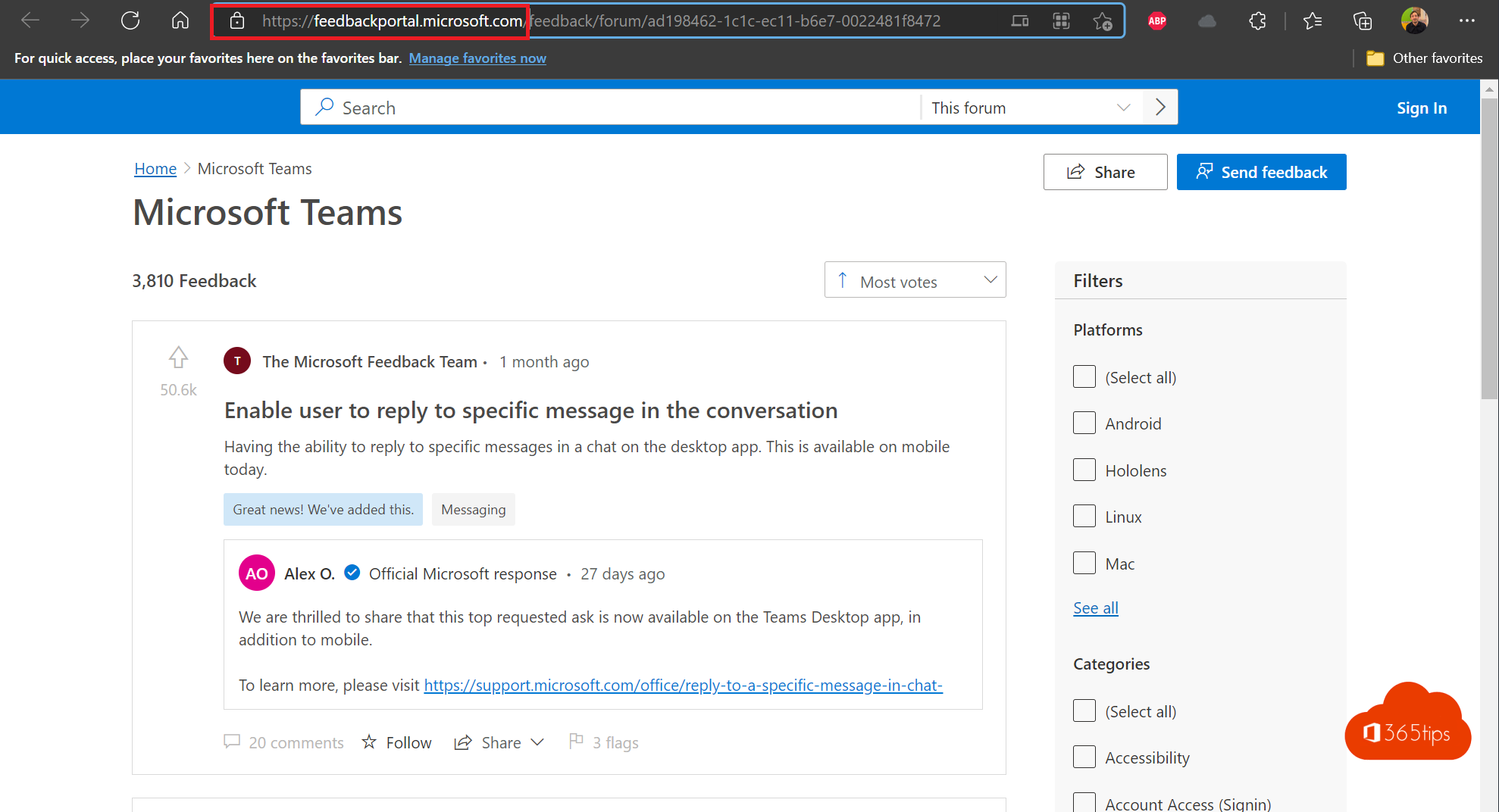Viewport: 1499px width, 812px height.
Task: Open the This forum search scope dropdown
Action: (x=1032, y=108)
